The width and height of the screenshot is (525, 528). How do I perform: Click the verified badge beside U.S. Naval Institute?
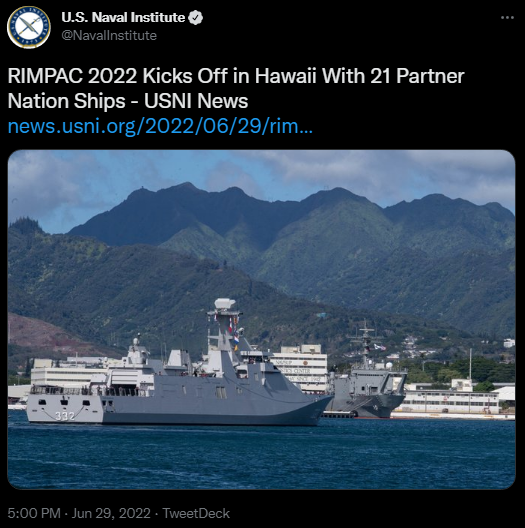pos(195,18)
